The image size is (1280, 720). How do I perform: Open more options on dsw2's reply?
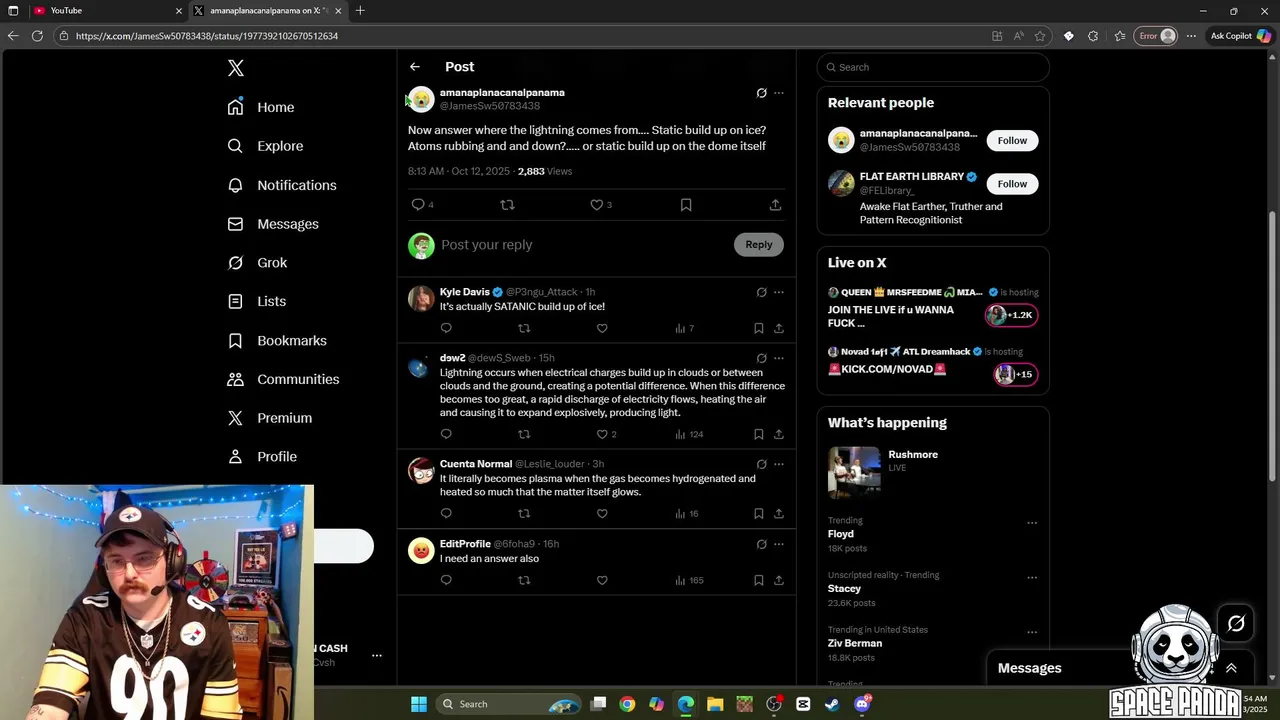click(x=779, y=358)
